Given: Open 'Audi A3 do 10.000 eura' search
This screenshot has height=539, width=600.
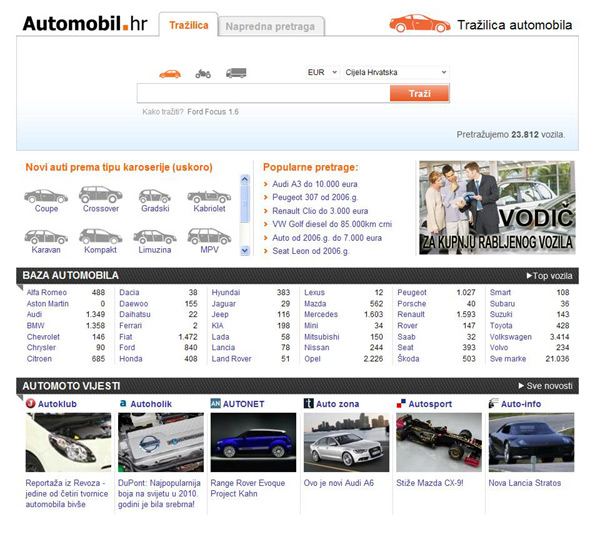Looking at the screenshot, I should pyautogui.click(x=315, y=184).
